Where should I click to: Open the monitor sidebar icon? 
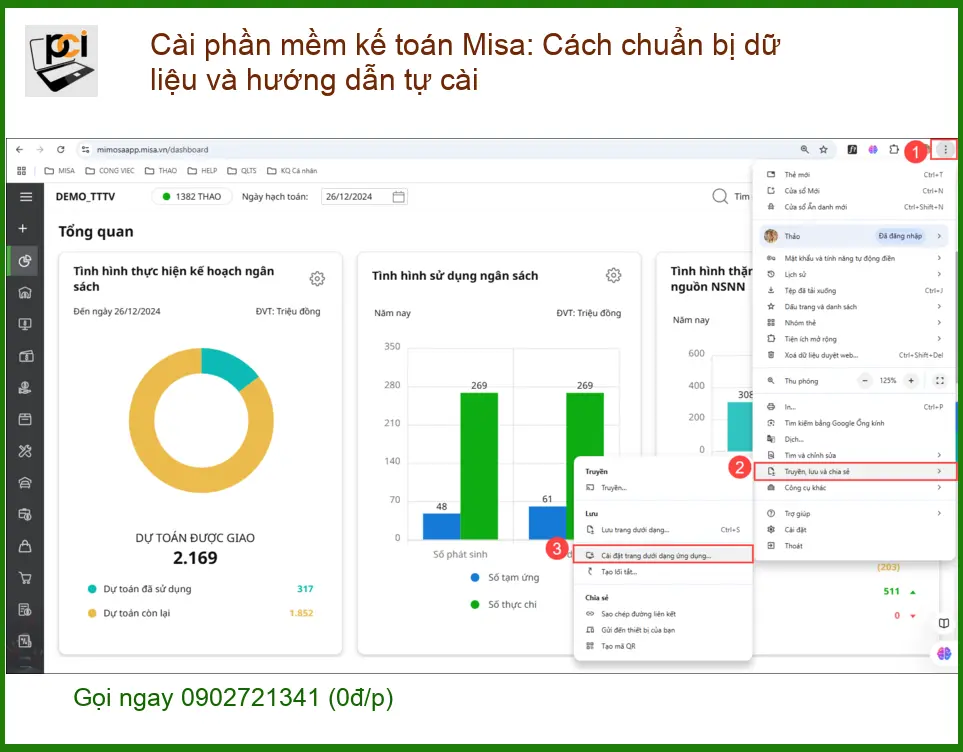click(25, 324)
